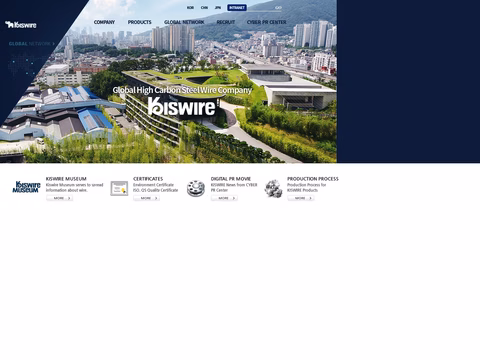The height and width of the screenshot is (360, 480).
Task: Click MORE under Certificates
Action: [147, 198]
